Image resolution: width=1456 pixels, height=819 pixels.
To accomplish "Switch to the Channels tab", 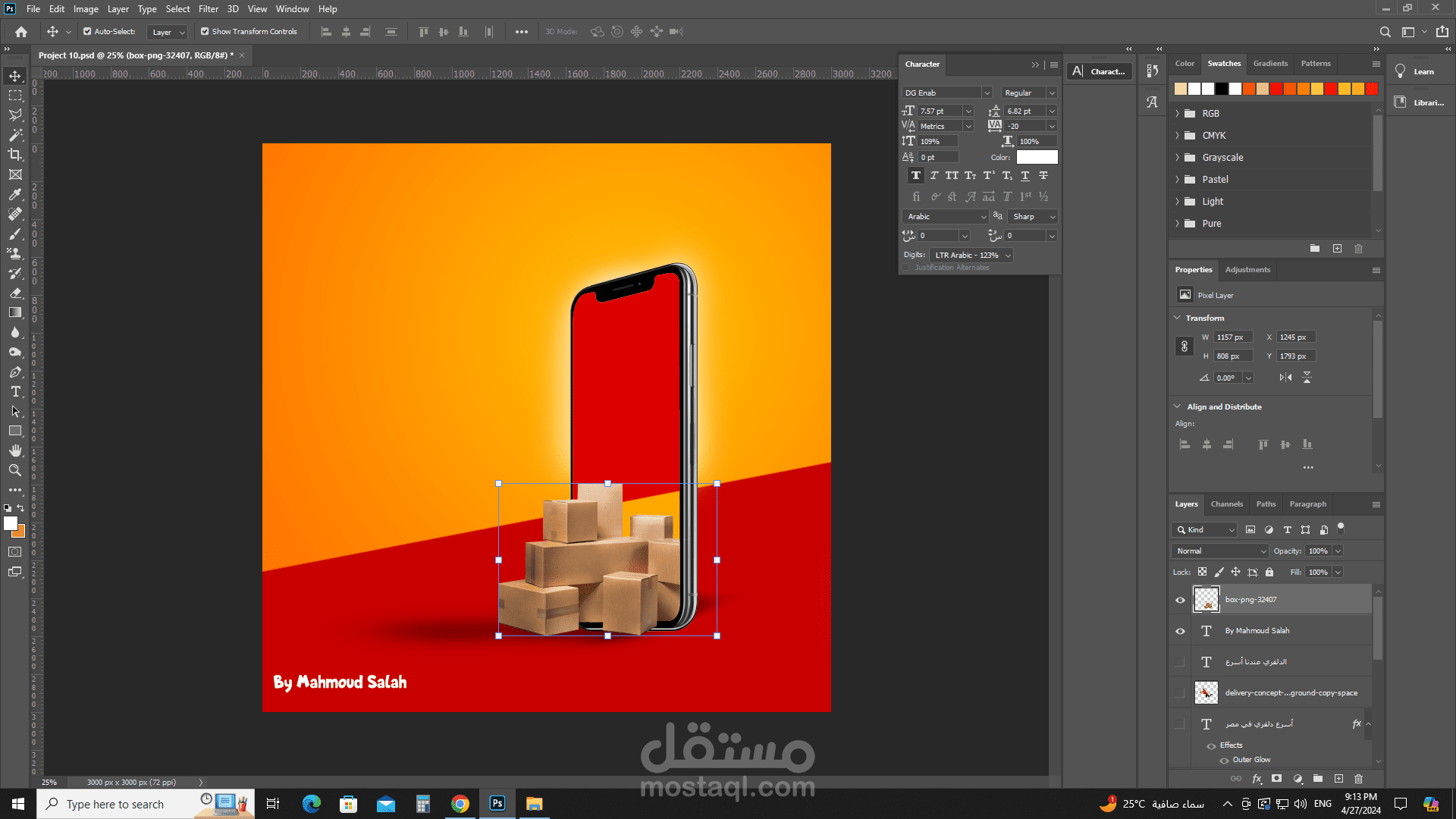I will click(x=1226, y=504).
